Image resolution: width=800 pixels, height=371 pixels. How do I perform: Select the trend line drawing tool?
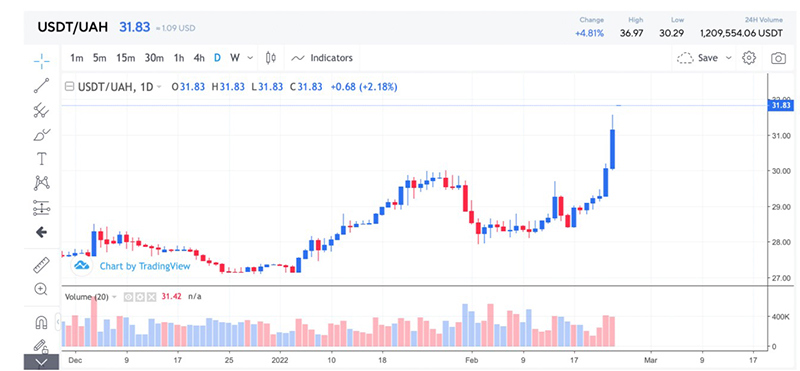click(41, 86)
